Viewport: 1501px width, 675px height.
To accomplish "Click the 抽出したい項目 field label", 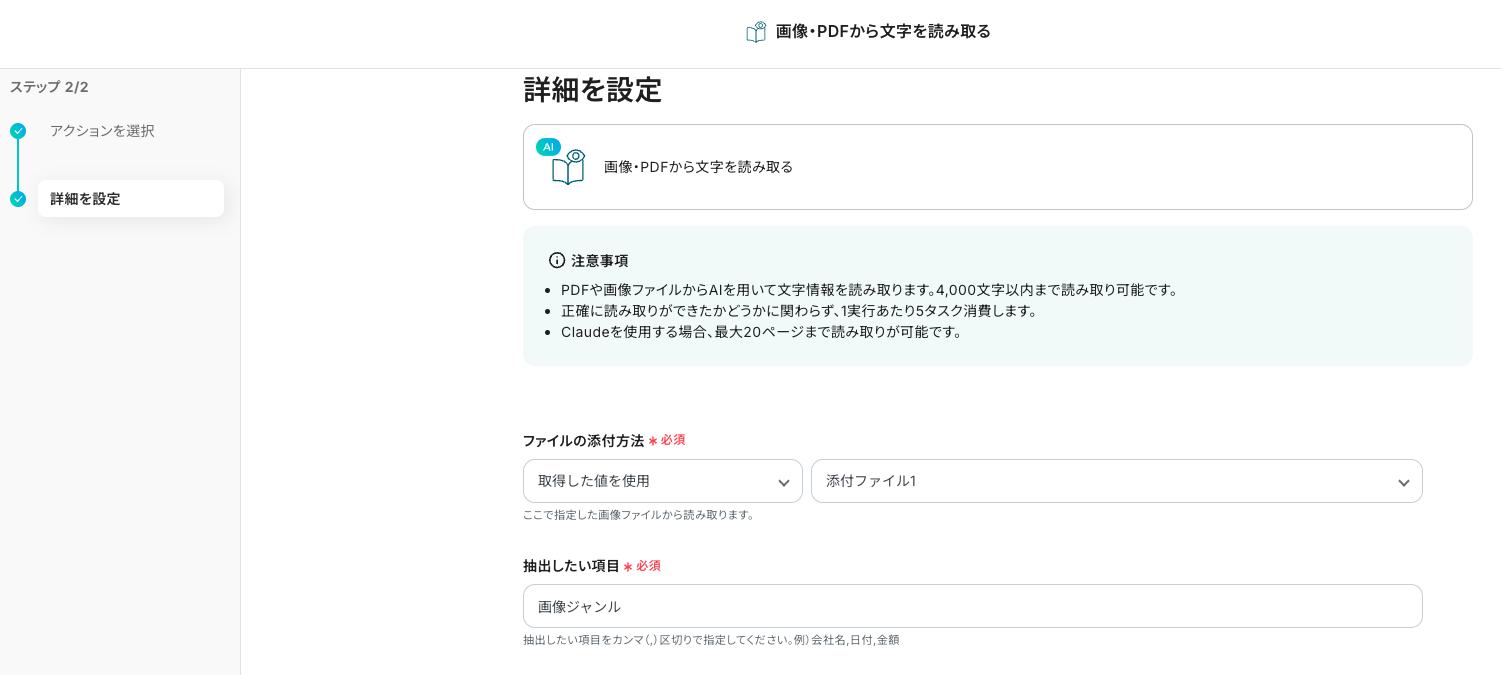I will [x=571, y=566].
